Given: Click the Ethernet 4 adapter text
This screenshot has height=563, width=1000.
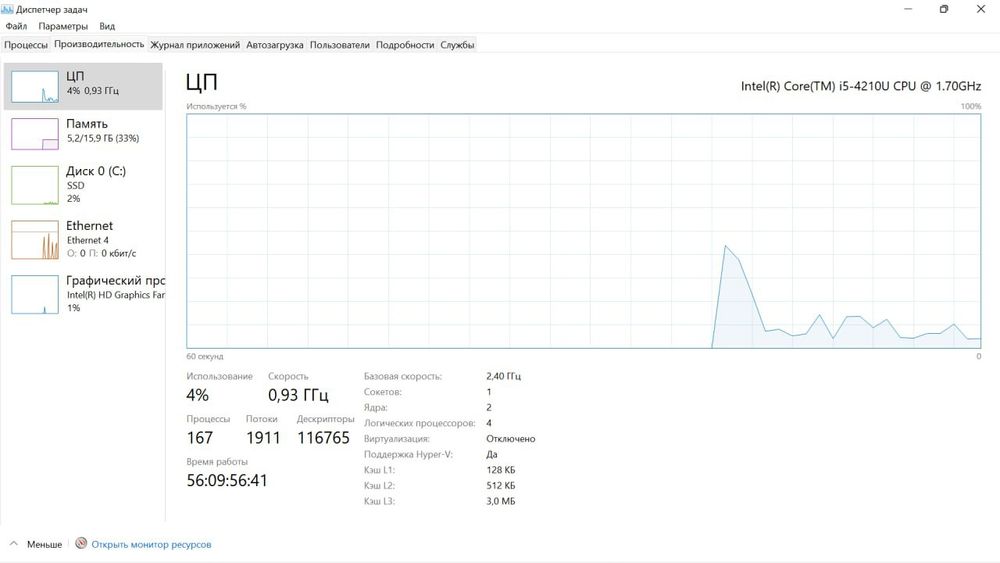Looking at the screenshot, I should coord(88,240).
